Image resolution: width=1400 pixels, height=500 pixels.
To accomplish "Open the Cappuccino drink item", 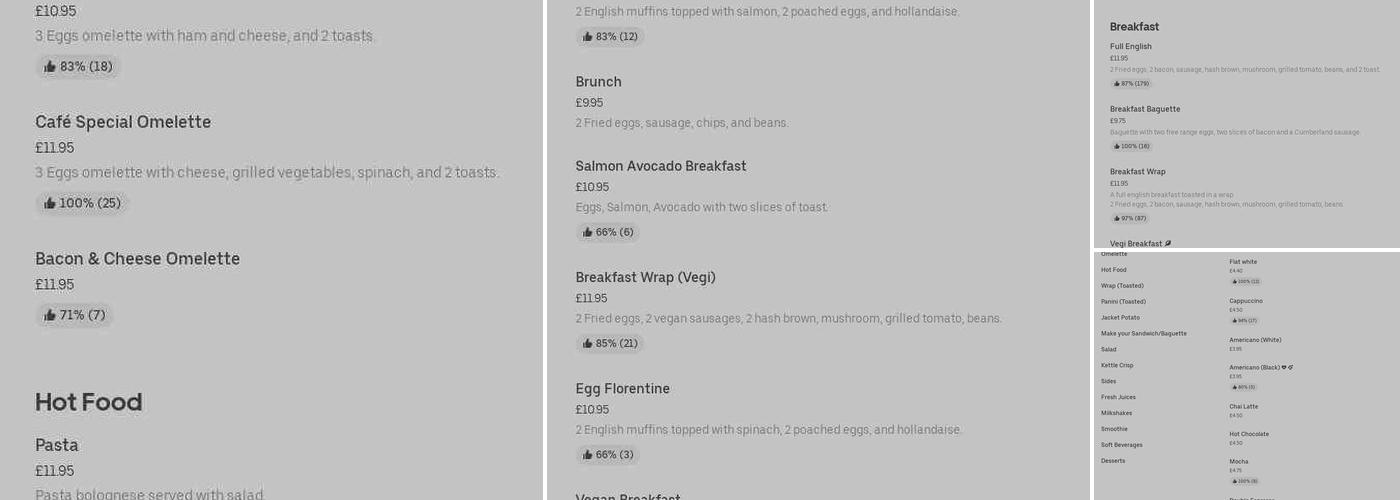I will pyautogui.click(x=1246, y=301).
